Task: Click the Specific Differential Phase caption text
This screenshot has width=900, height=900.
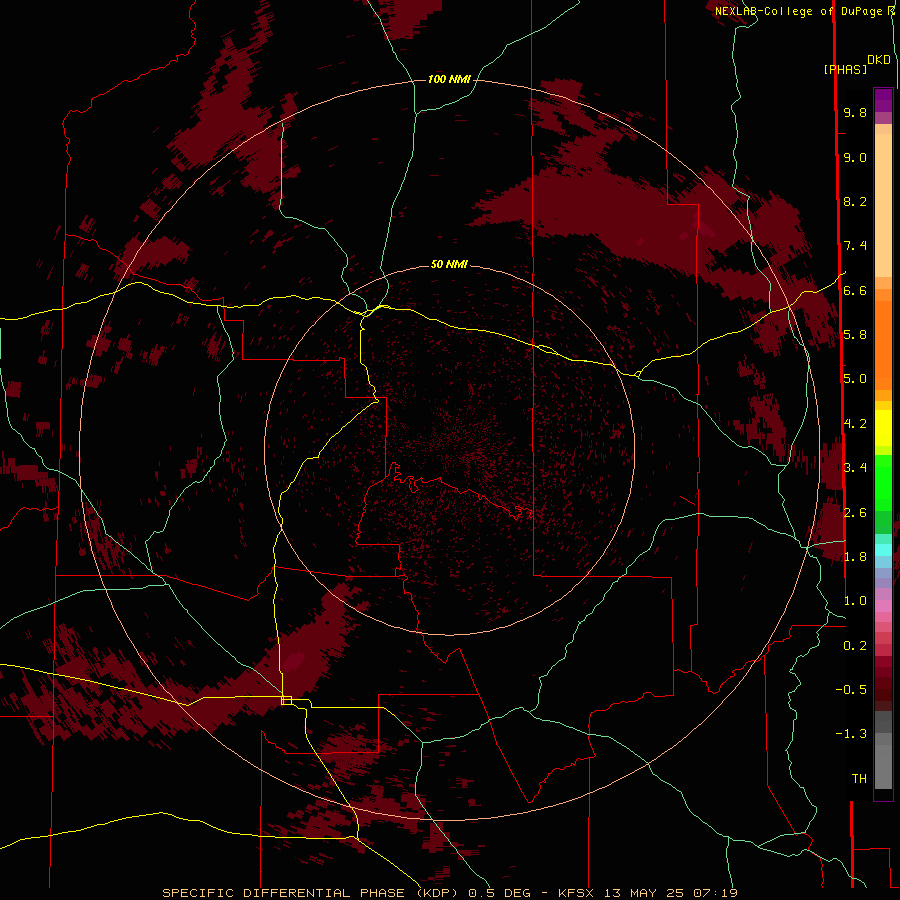Action: 449,893
